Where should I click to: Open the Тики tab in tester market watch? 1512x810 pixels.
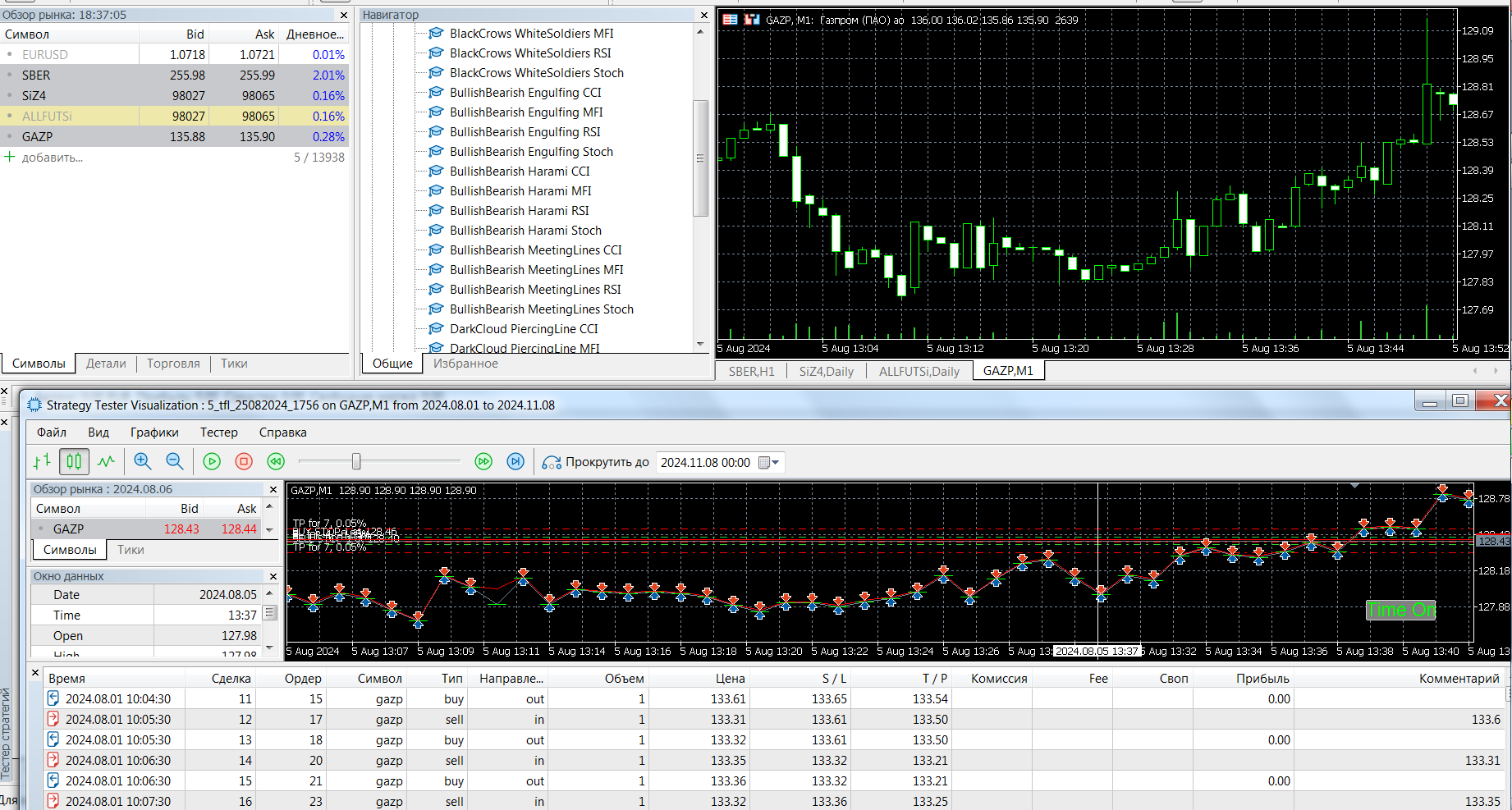131,550
